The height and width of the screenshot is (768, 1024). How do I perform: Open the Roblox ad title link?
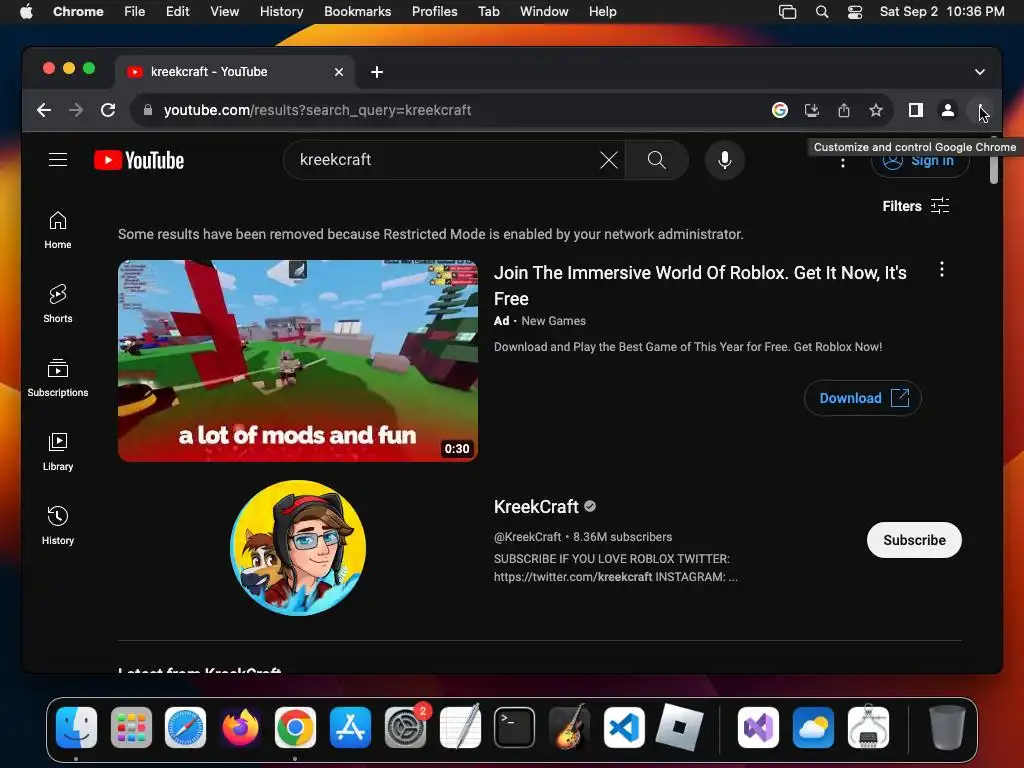click(x=700, y=285)
